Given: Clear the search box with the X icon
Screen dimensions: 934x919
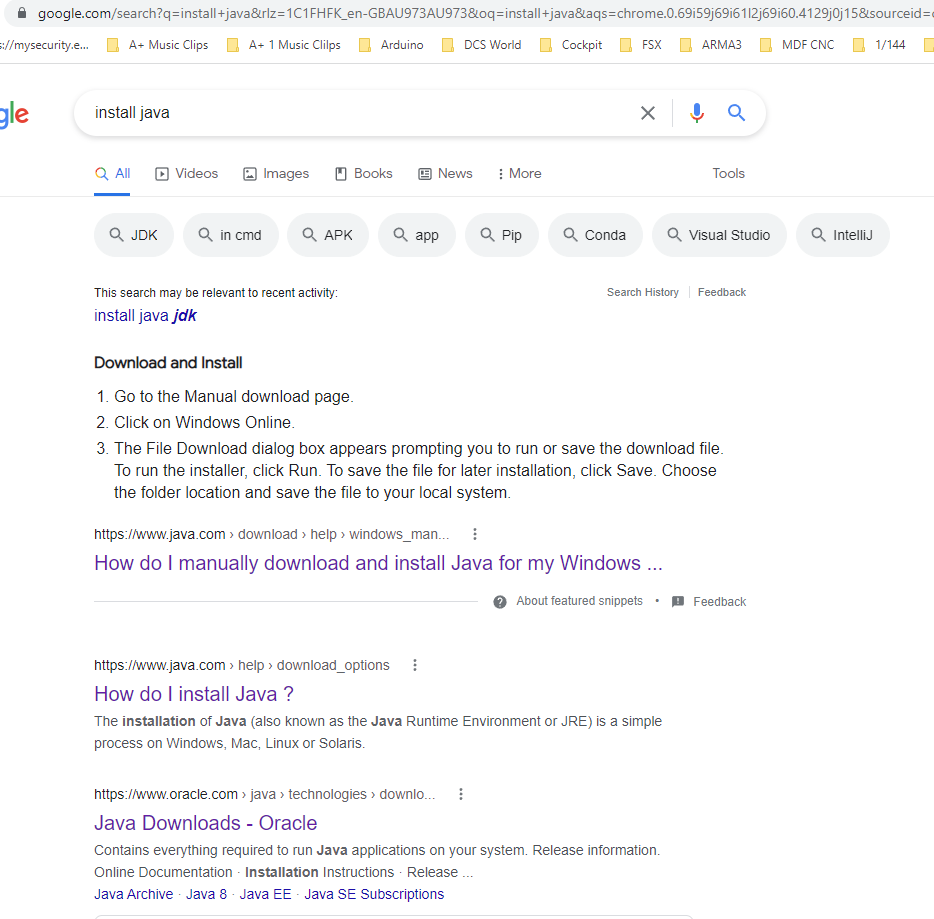Looking at the screenshot, I should click(647, 113).
